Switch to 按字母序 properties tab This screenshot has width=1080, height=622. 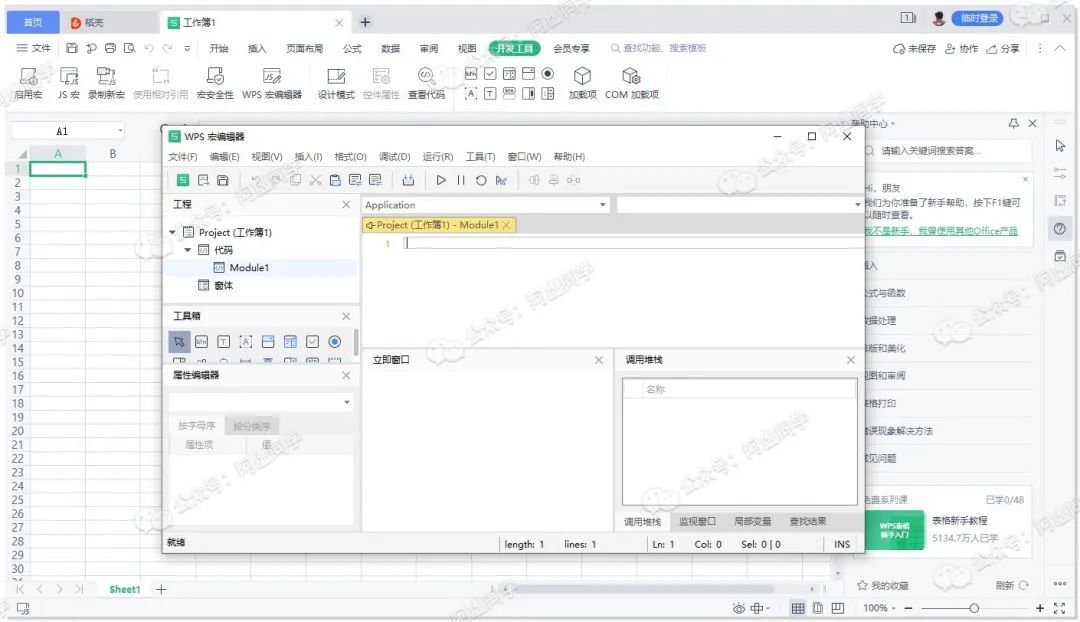[x=197, y=426]
